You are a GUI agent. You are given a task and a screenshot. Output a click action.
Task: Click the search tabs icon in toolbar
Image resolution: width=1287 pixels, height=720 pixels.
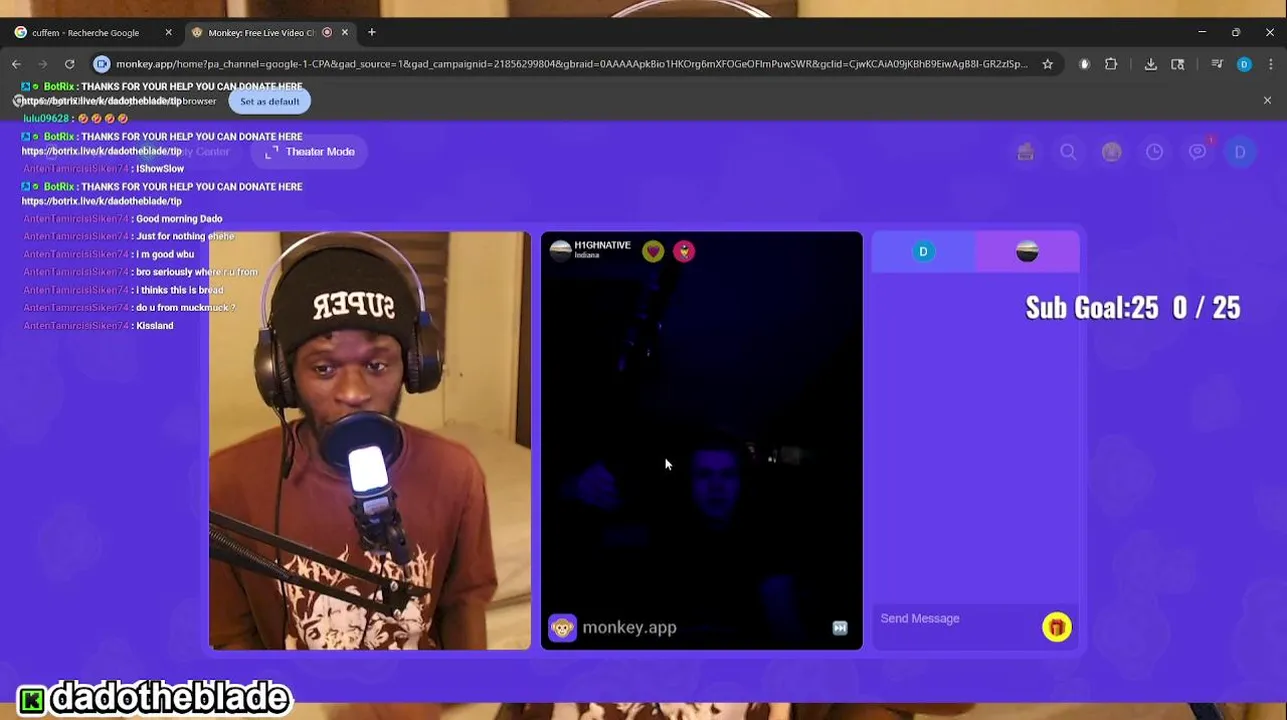pos(1178,64)
